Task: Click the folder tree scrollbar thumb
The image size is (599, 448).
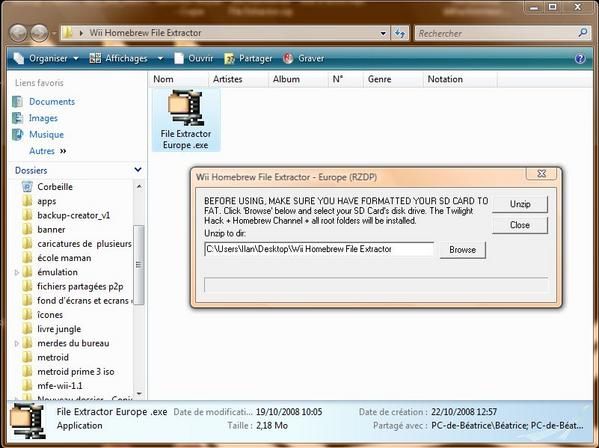Action: coord(139,265)
